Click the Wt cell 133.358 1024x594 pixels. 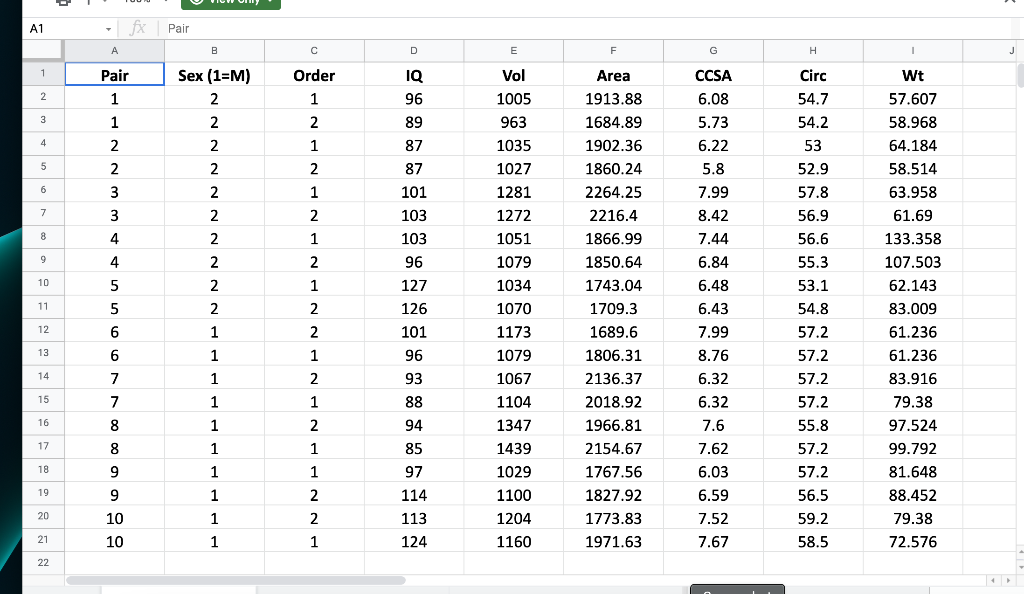[913, 238]
